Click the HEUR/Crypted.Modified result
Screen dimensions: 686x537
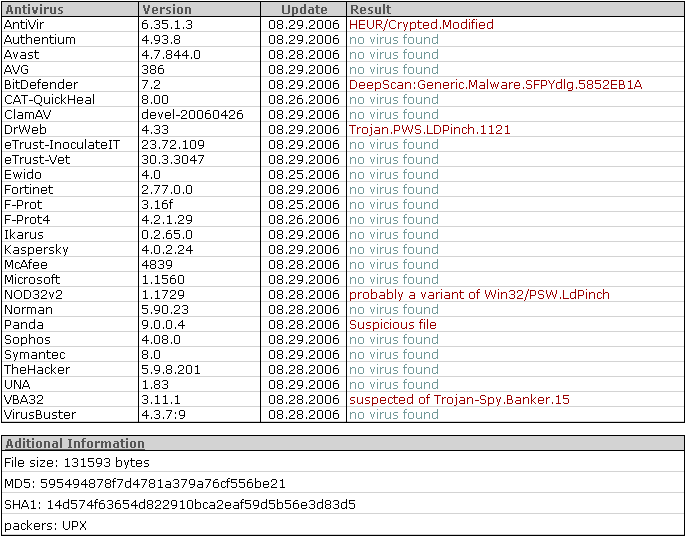tap(421, 25)
